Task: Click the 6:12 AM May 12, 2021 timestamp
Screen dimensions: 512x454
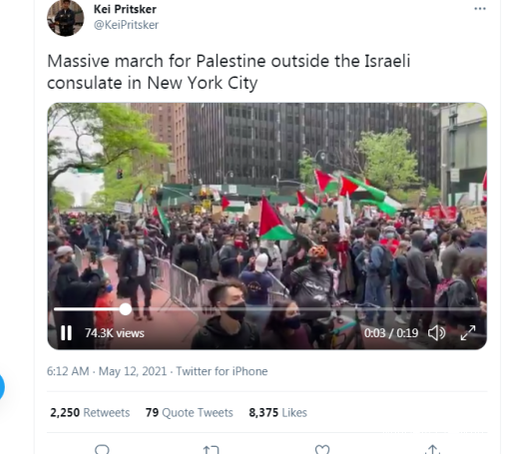Action: (107, 371)
